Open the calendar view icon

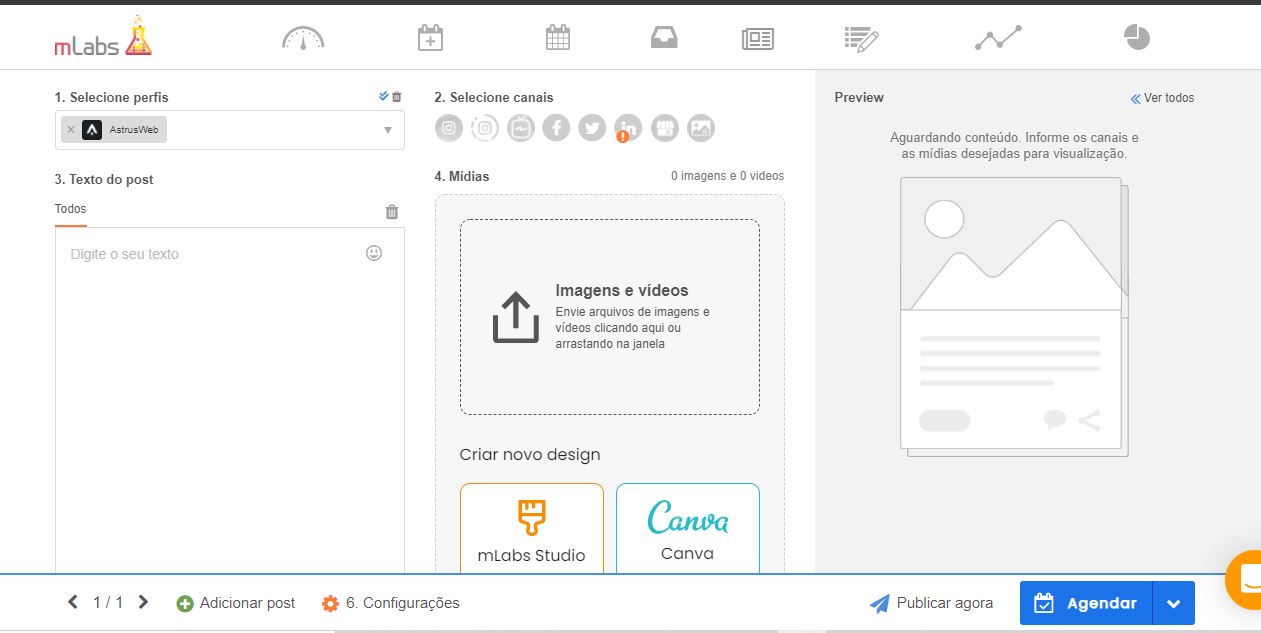[557, 38]
